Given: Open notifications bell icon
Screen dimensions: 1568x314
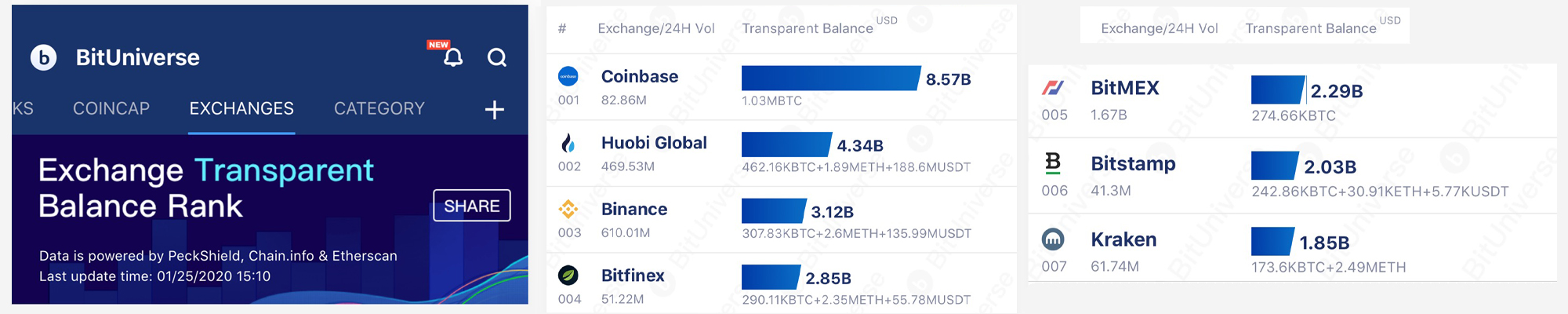Looking at the screenshot, I should pyautogui.click(x=453, y=57).
